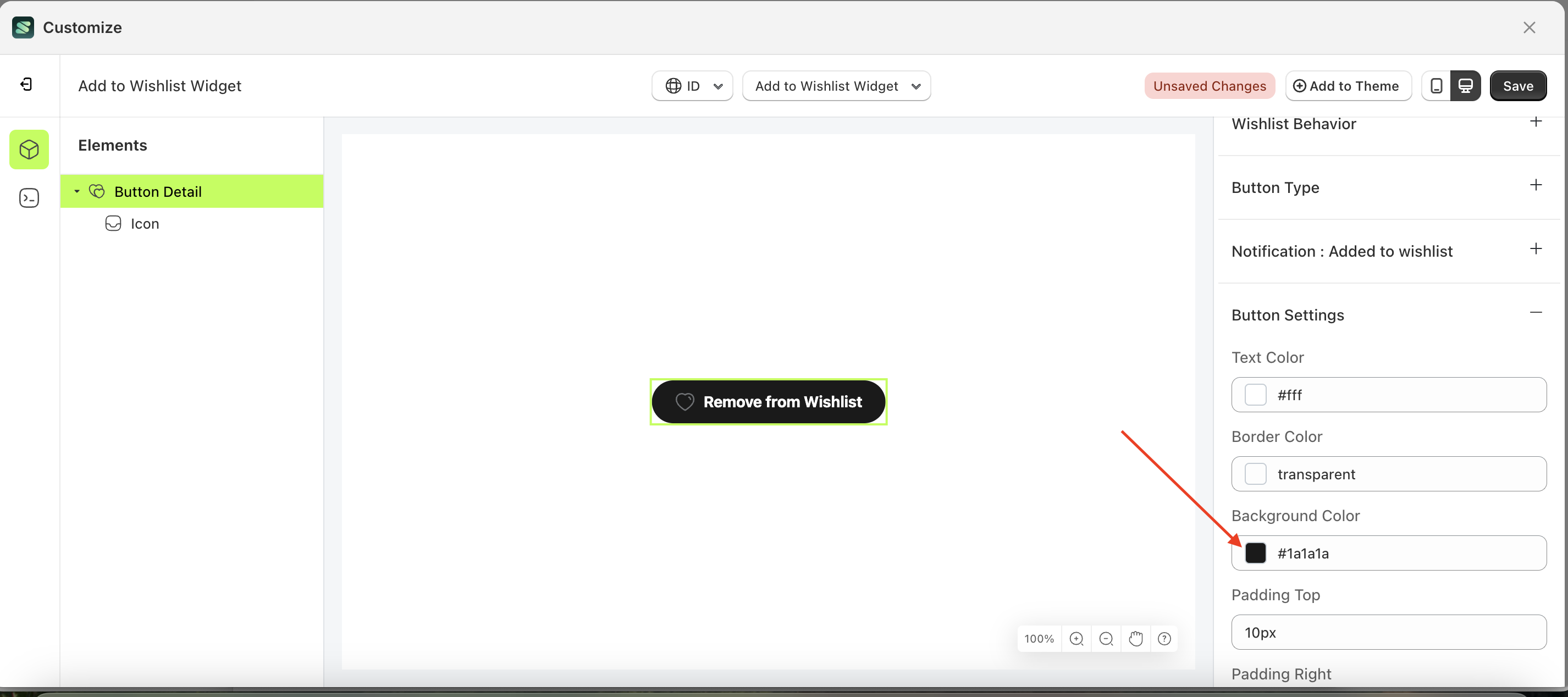Switch preview to mobile view
The width and height of the screenshot is (1568, 697).
[1436, 85]
